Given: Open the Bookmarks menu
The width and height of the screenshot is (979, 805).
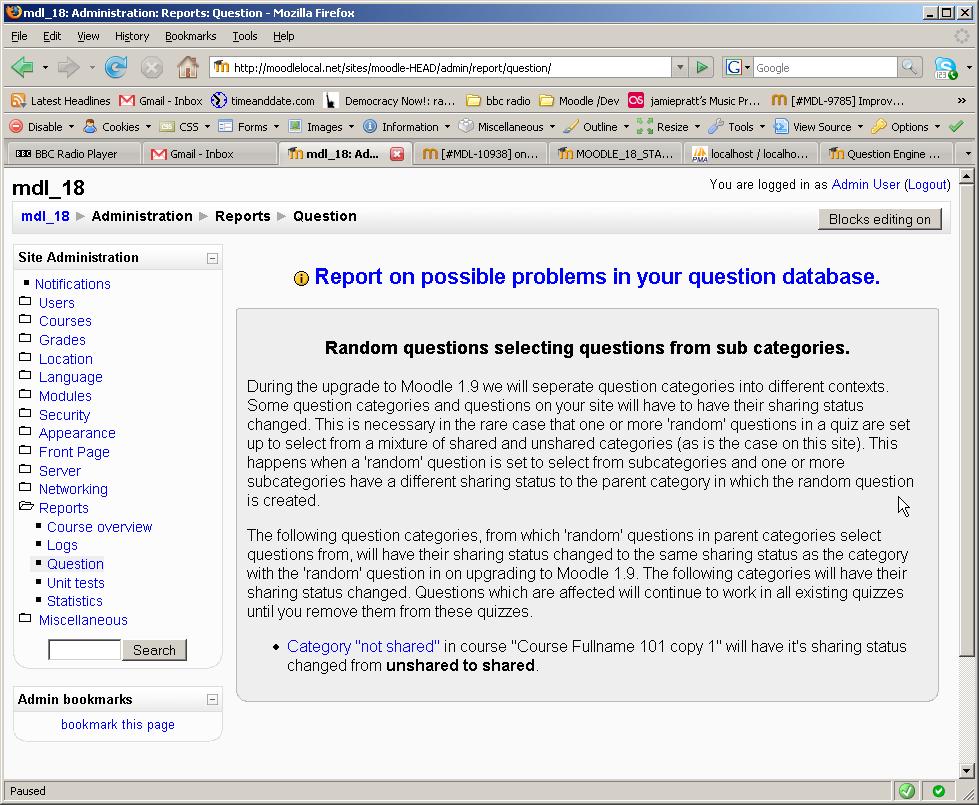Looking at the screenshot, I should click(x=190, y=36).
